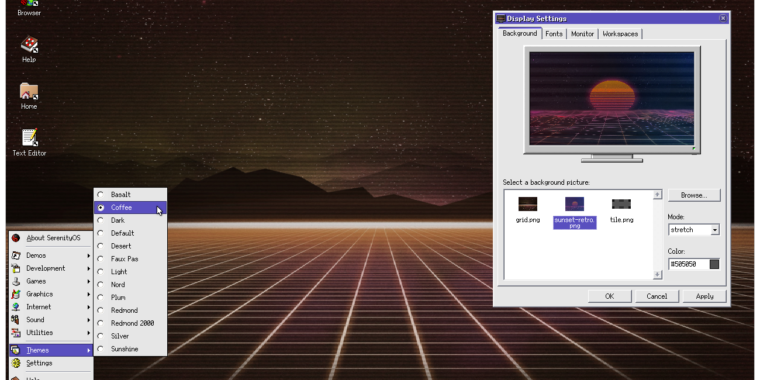The width and height of the screenshot is (760, 380).
Task: Switch to the Monitor tab
Action: (x=582, y=34)
